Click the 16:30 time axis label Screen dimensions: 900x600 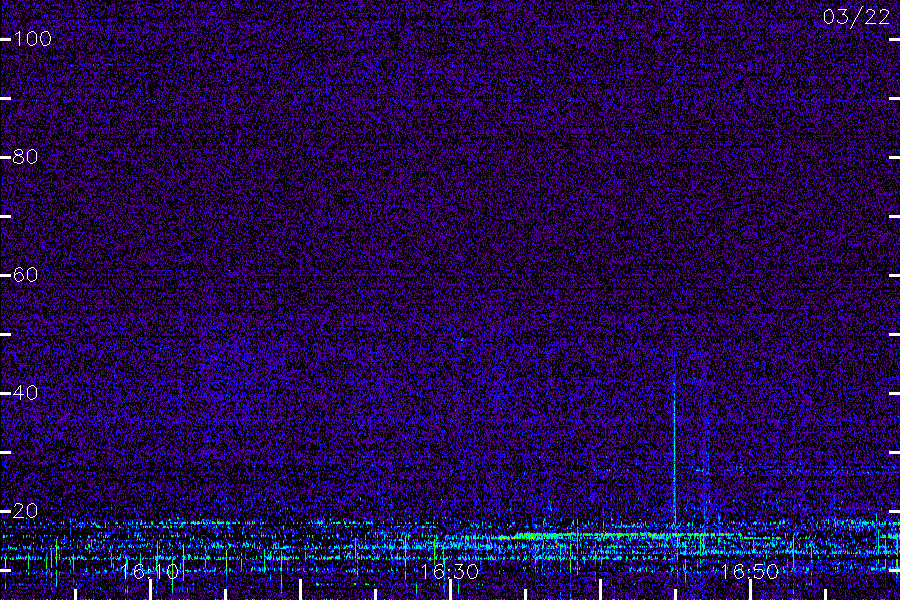point(449,571)
